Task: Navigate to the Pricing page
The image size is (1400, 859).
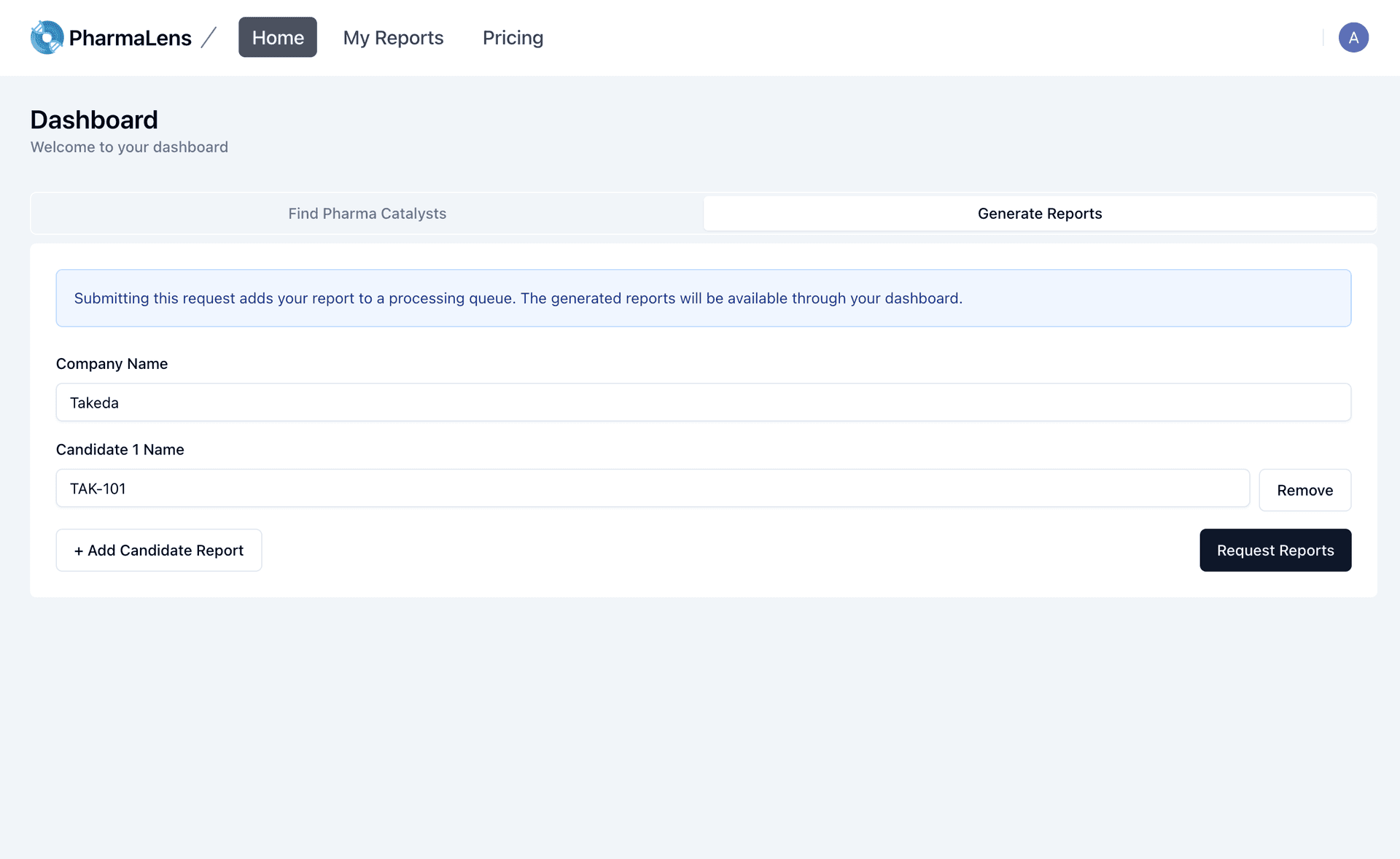Action: pyautogui.click(x=513, y=37)
